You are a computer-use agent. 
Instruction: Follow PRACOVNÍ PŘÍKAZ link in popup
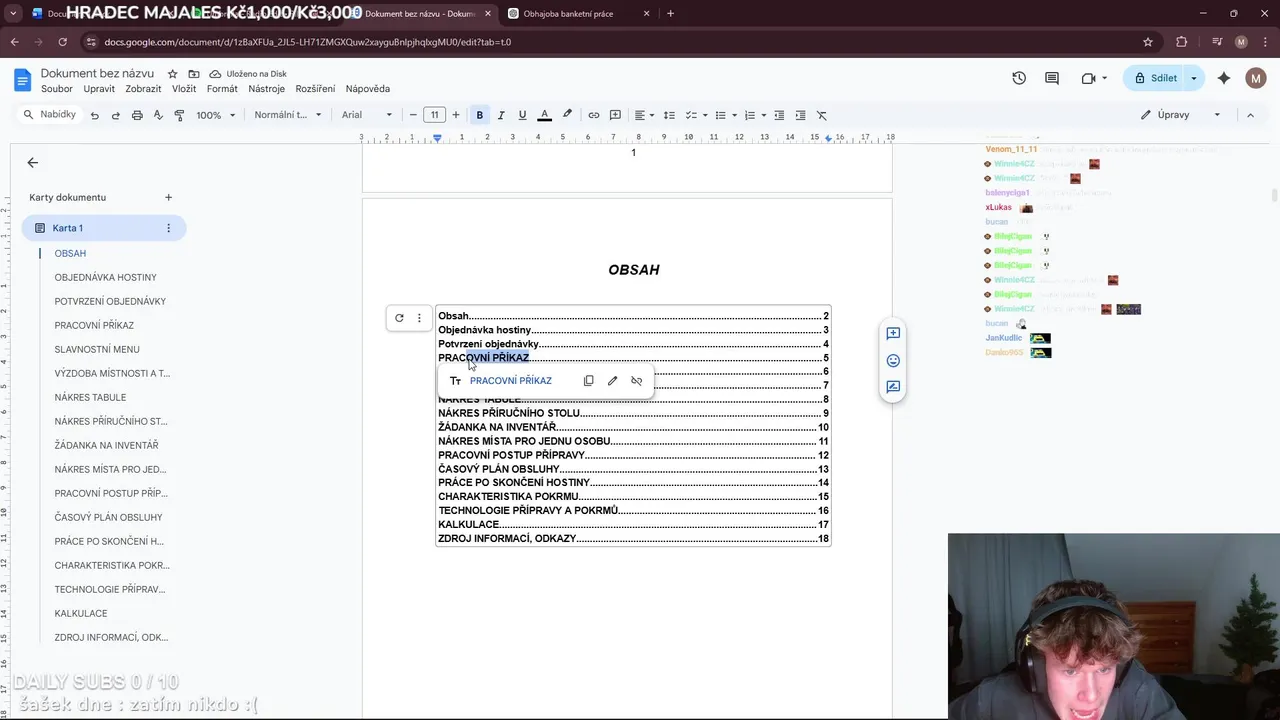[x=511, y=381]
